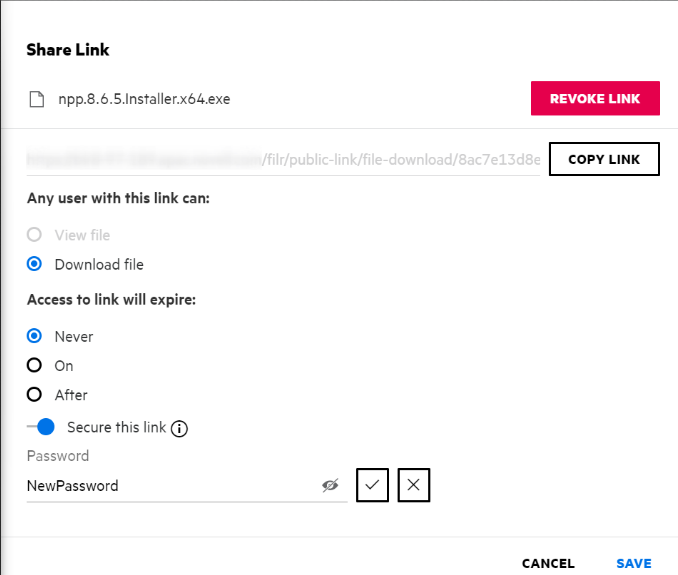
Task: Confirm the password with the checkmark icon
Action: click(372, 485)
